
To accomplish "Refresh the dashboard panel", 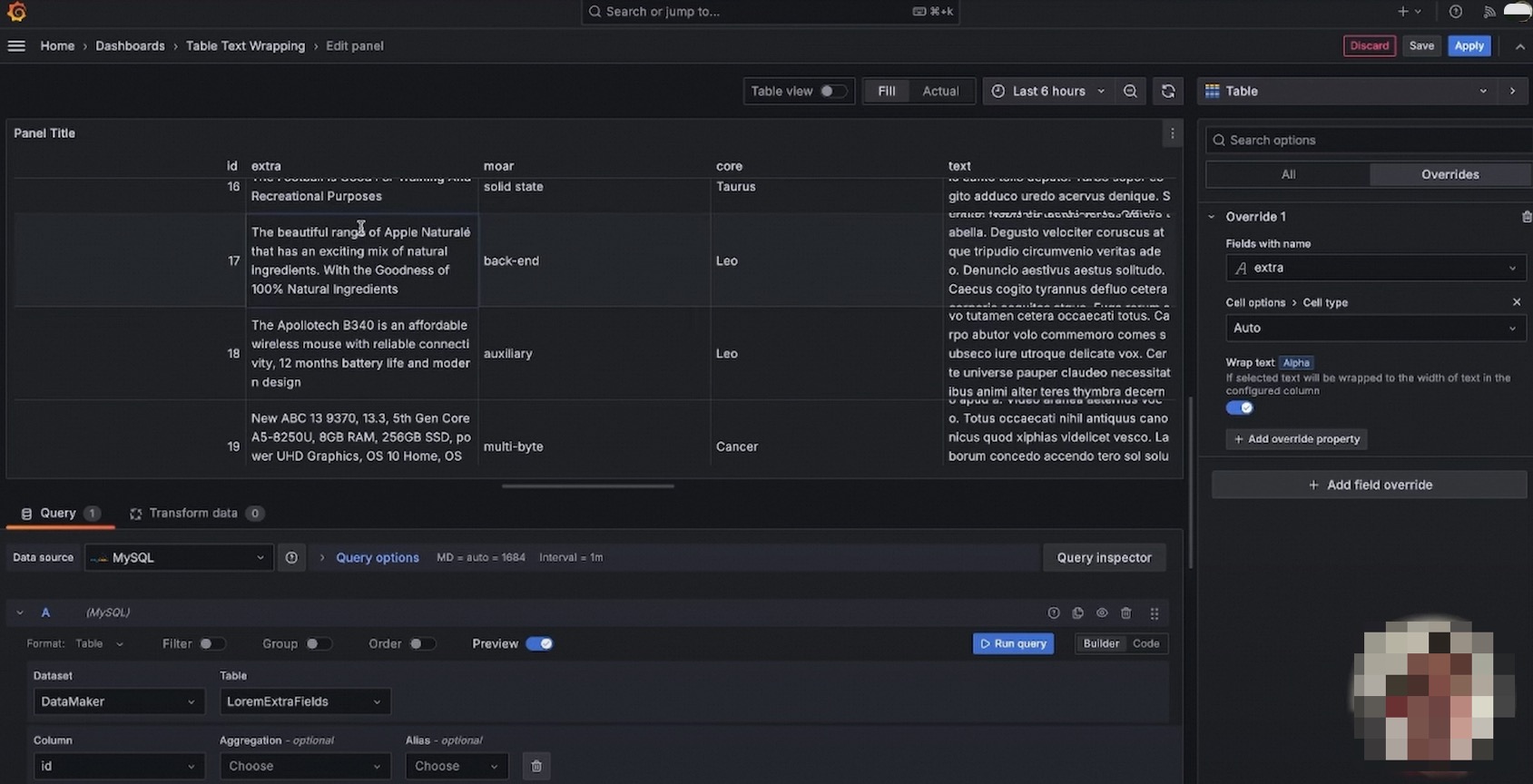I will point(1168,91).
